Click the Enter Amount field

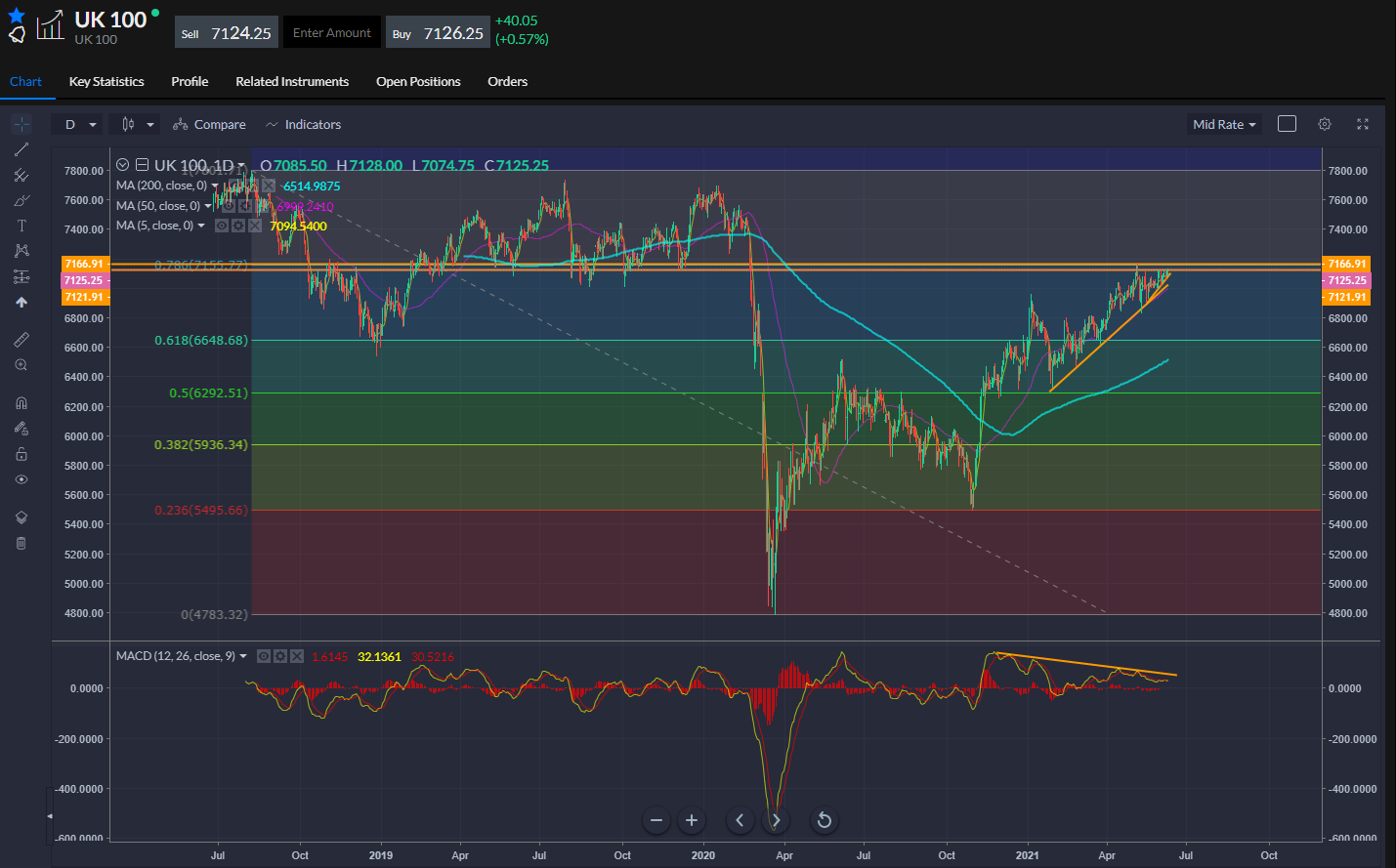point(332,33)
